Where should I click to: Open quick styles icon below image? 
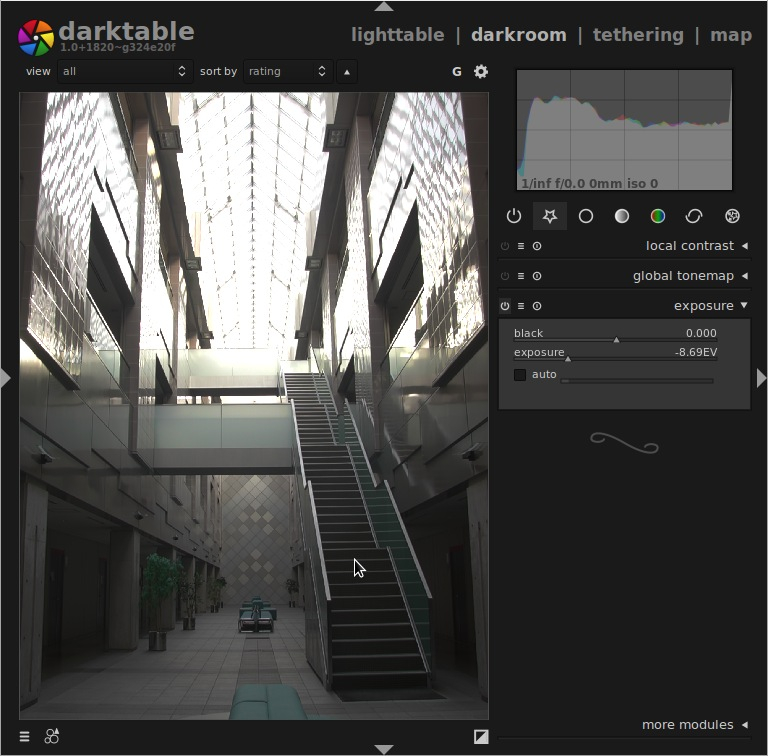pyautogui.click(x=52, y=736)
